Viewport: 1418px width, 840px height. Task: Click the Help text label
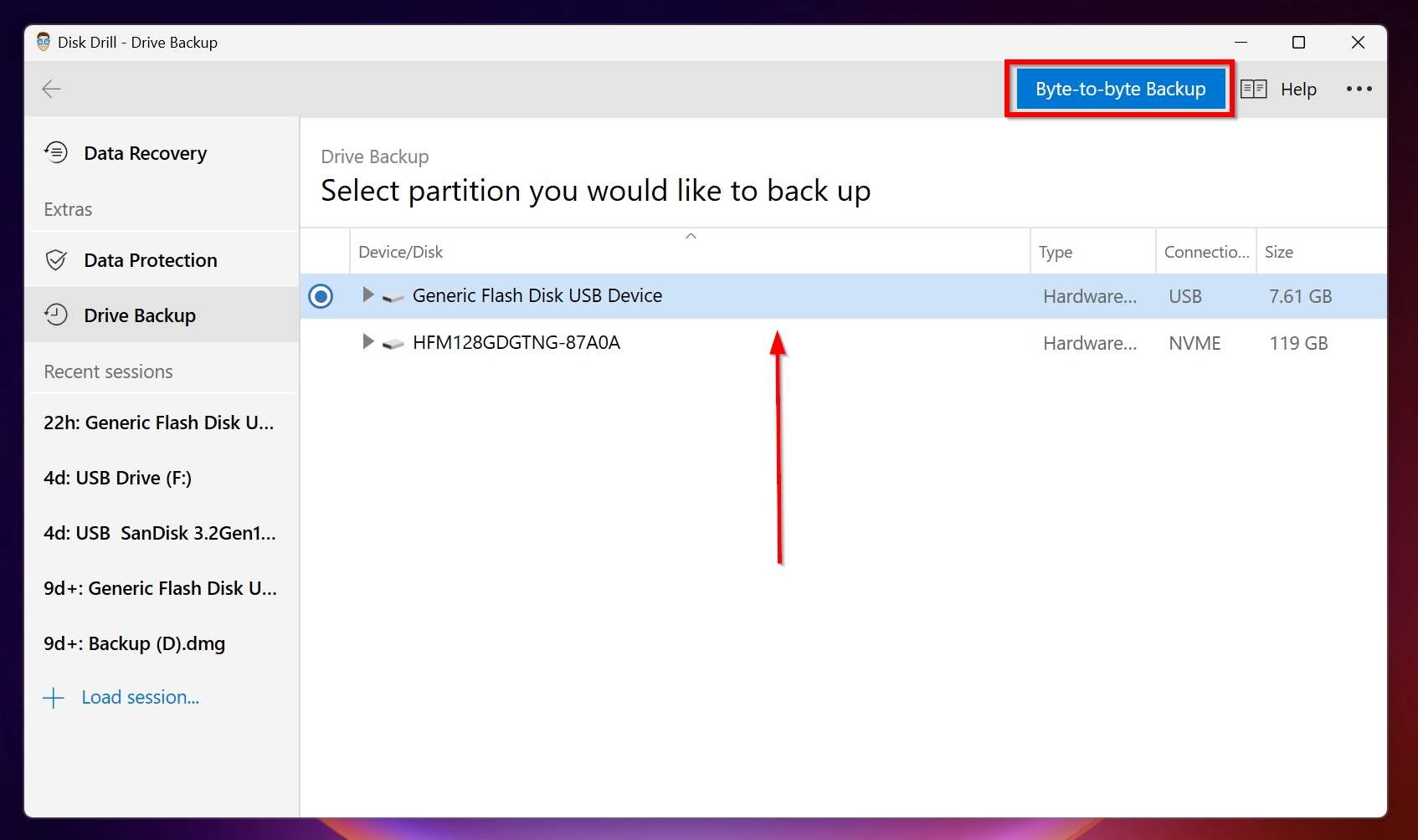pyautogui.click(x=1298, y=89)
